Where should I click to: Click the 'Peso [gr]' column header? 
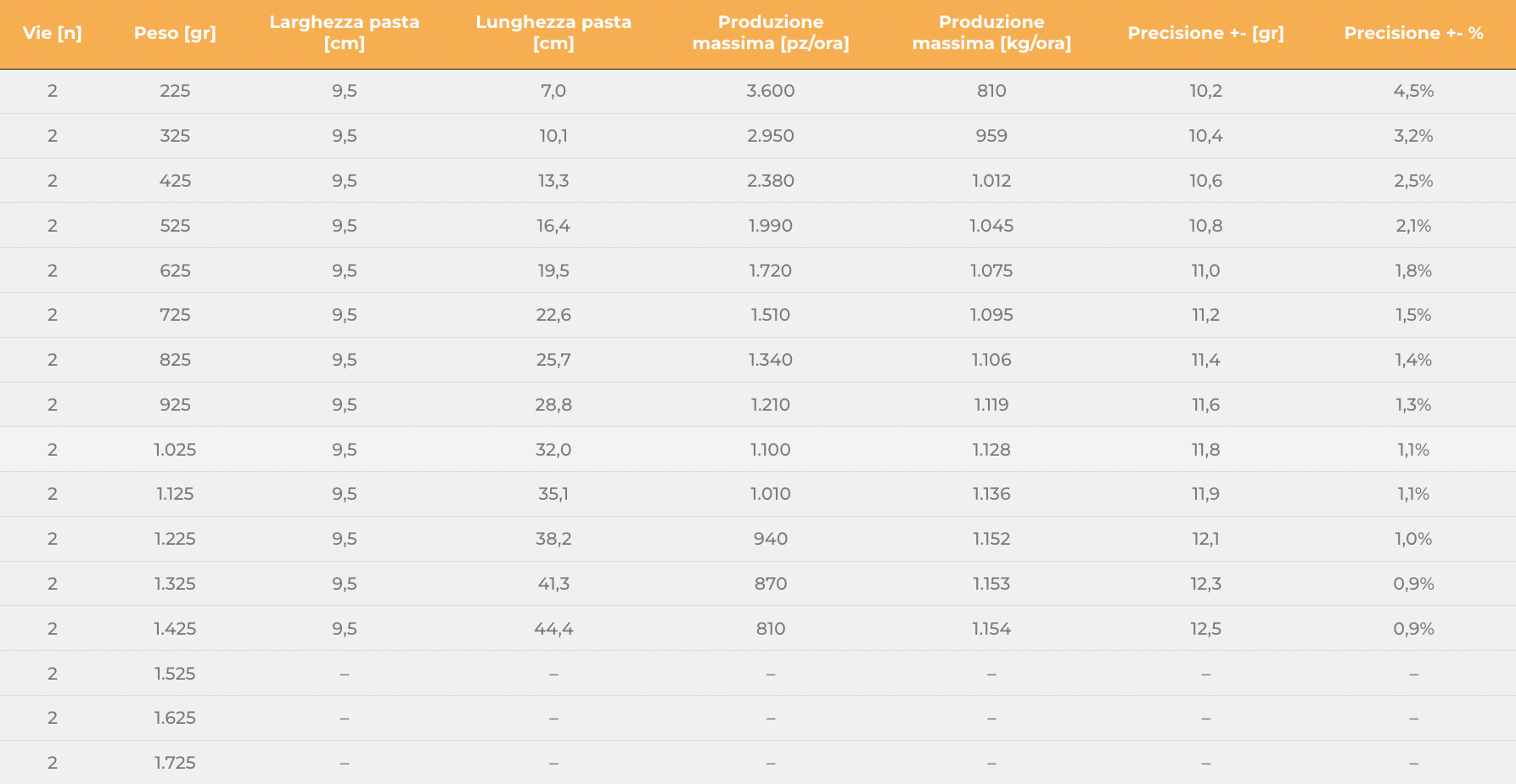tap(175, 34)
